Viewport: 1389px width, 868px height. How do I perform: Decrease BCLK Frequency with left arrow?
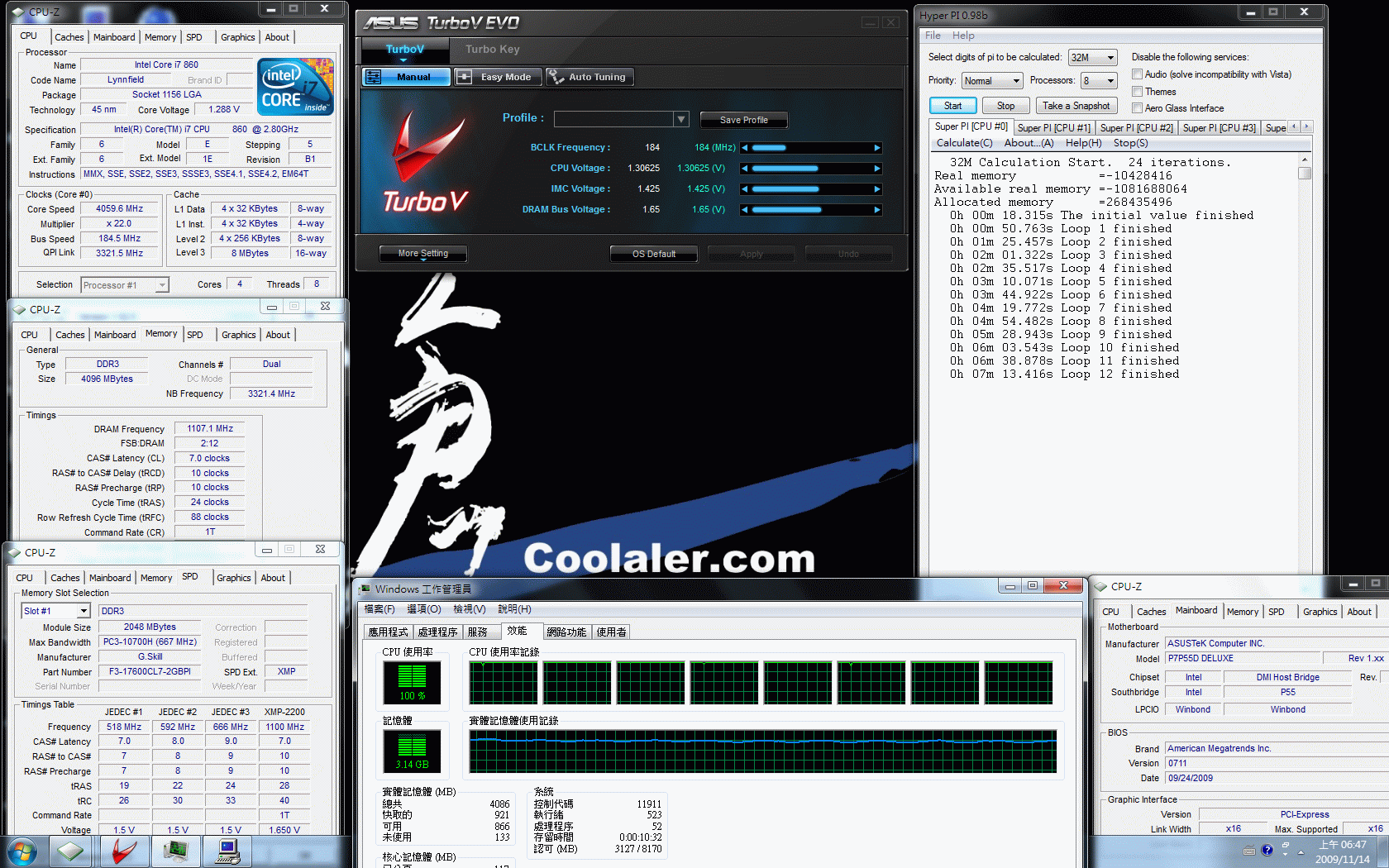[x=745, y=148]
